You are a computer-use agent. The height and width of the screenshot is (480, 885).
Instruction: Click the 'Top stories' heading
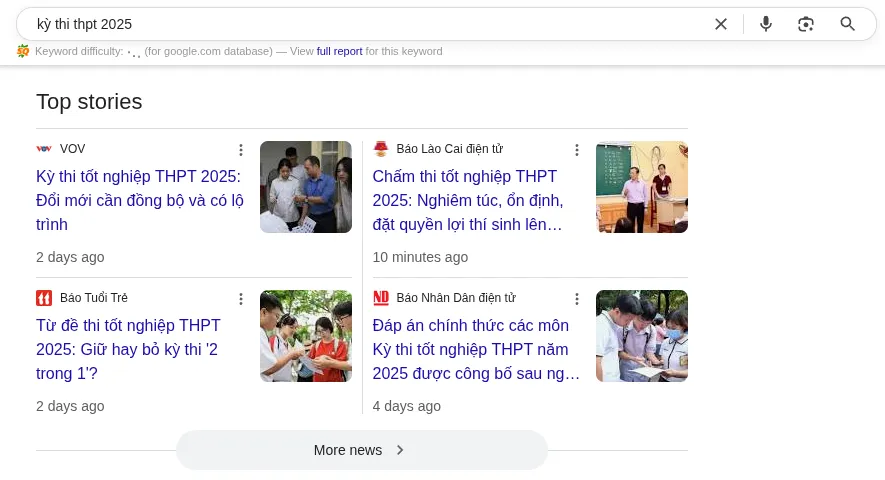coord(89,102)
